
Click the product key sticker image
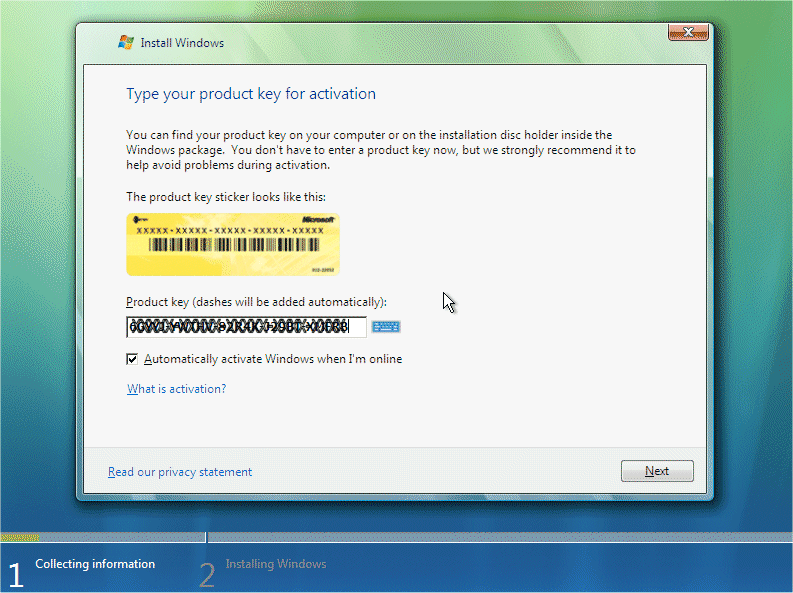pyautogui.click(x=233, y=245)
